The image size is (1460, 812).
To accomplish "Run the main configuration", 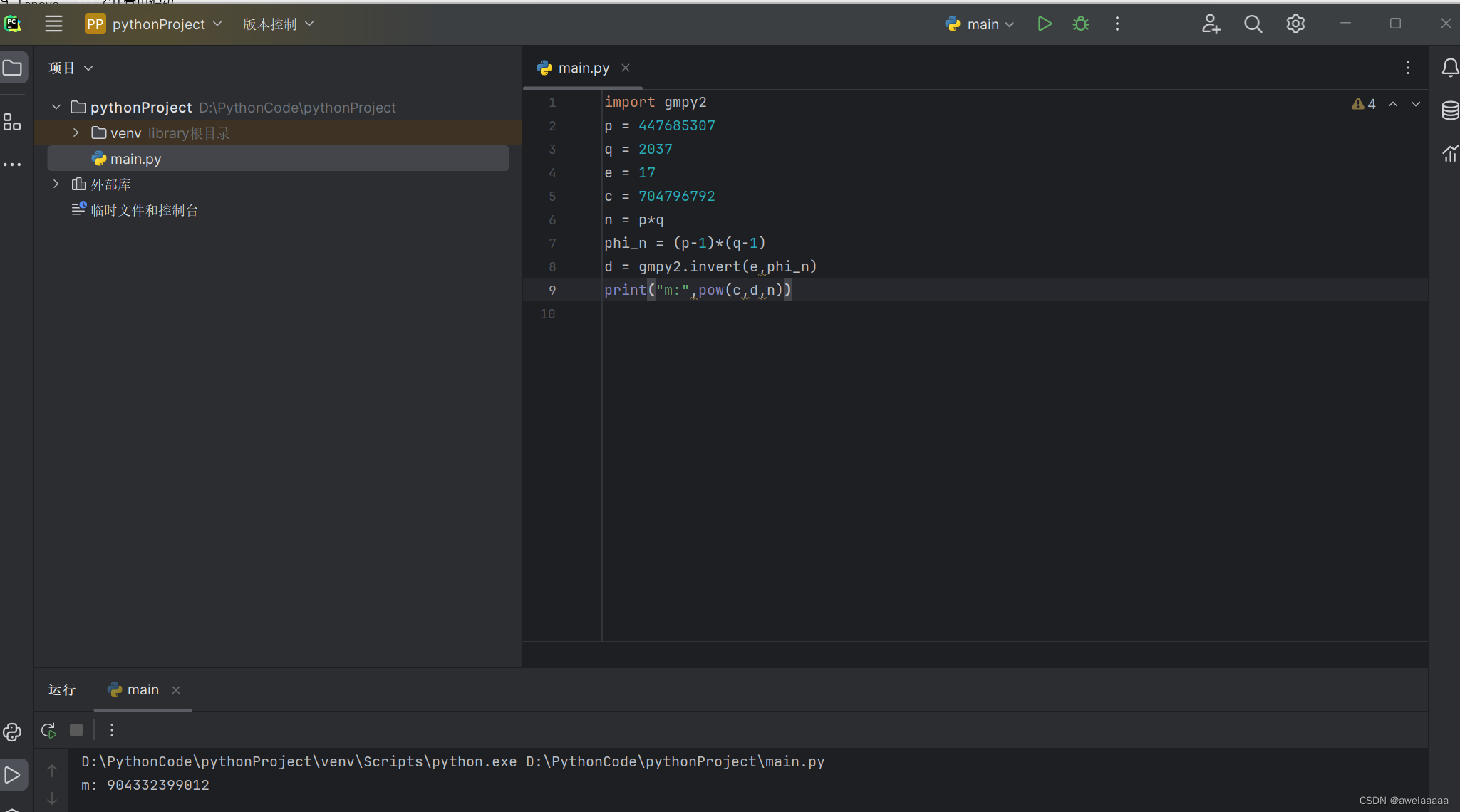I will point(1045,24).
